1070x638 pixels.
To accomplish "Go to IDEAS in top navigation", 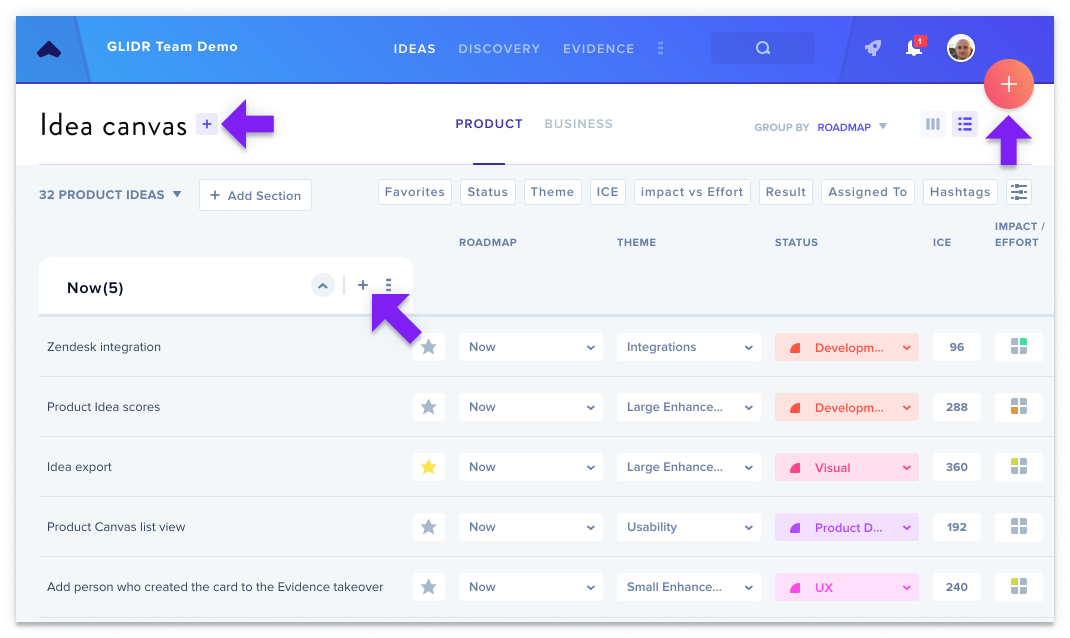I will pyautogui.click(x=414, y=49).
